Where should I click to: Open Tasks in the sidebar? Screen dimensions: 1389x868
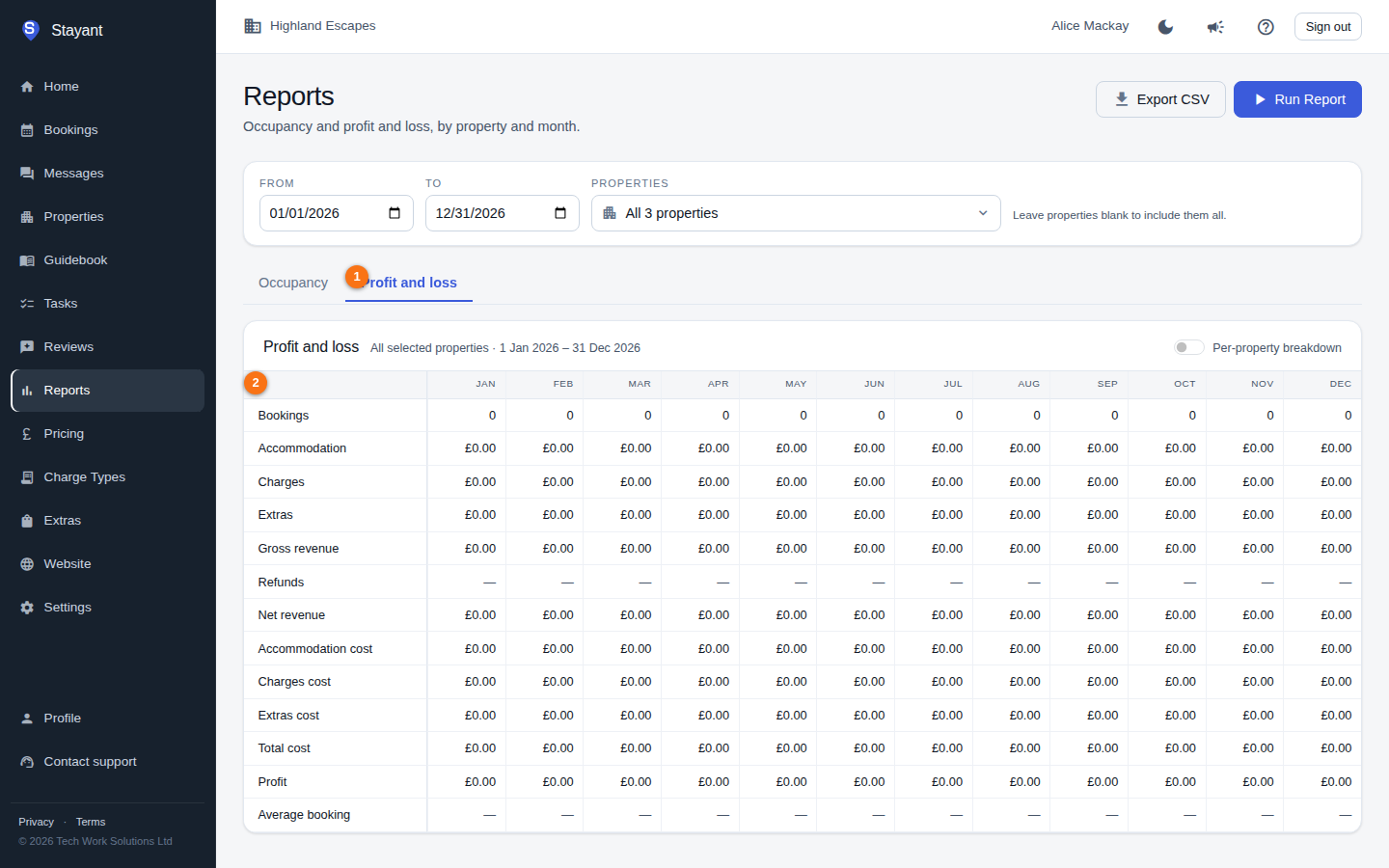coord(107,304)
